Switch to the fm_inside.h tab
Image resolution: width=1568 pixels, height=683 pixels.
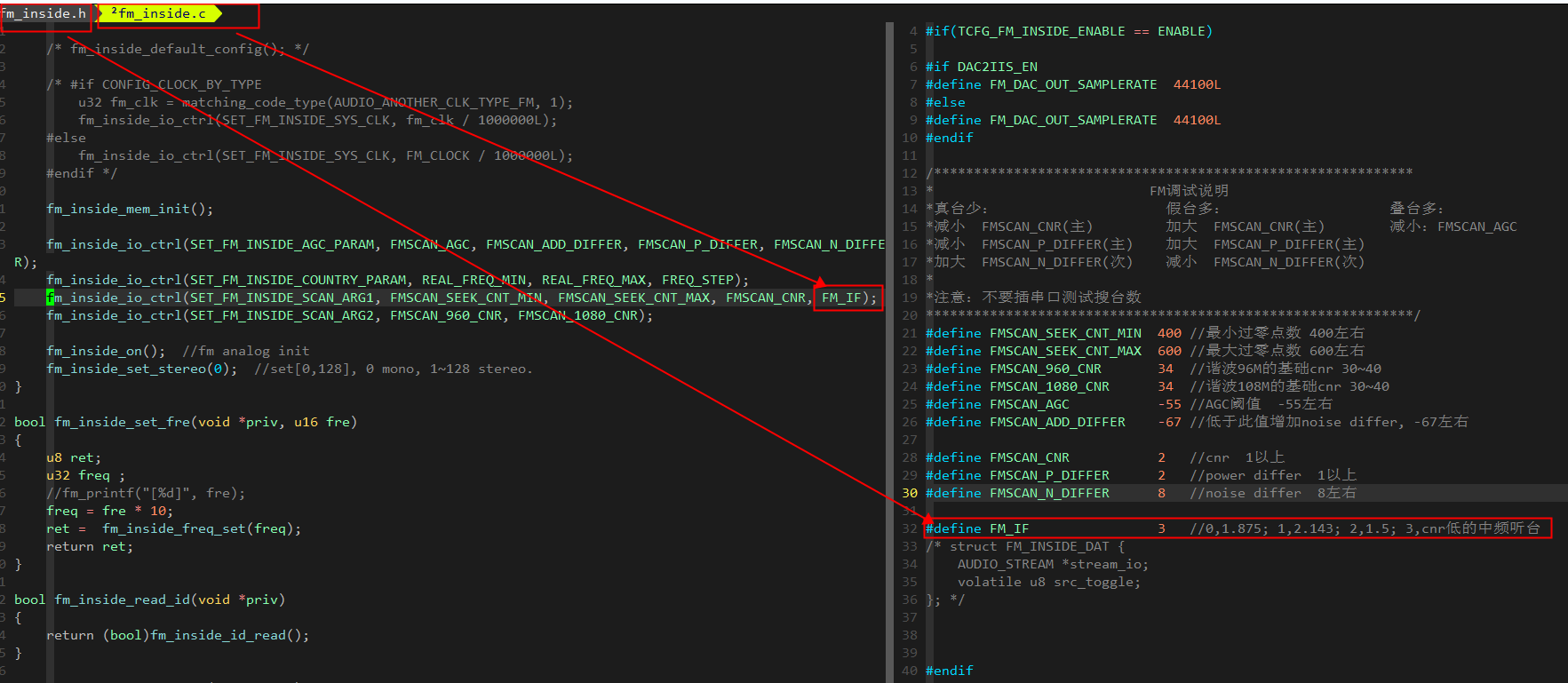[44, 13]
